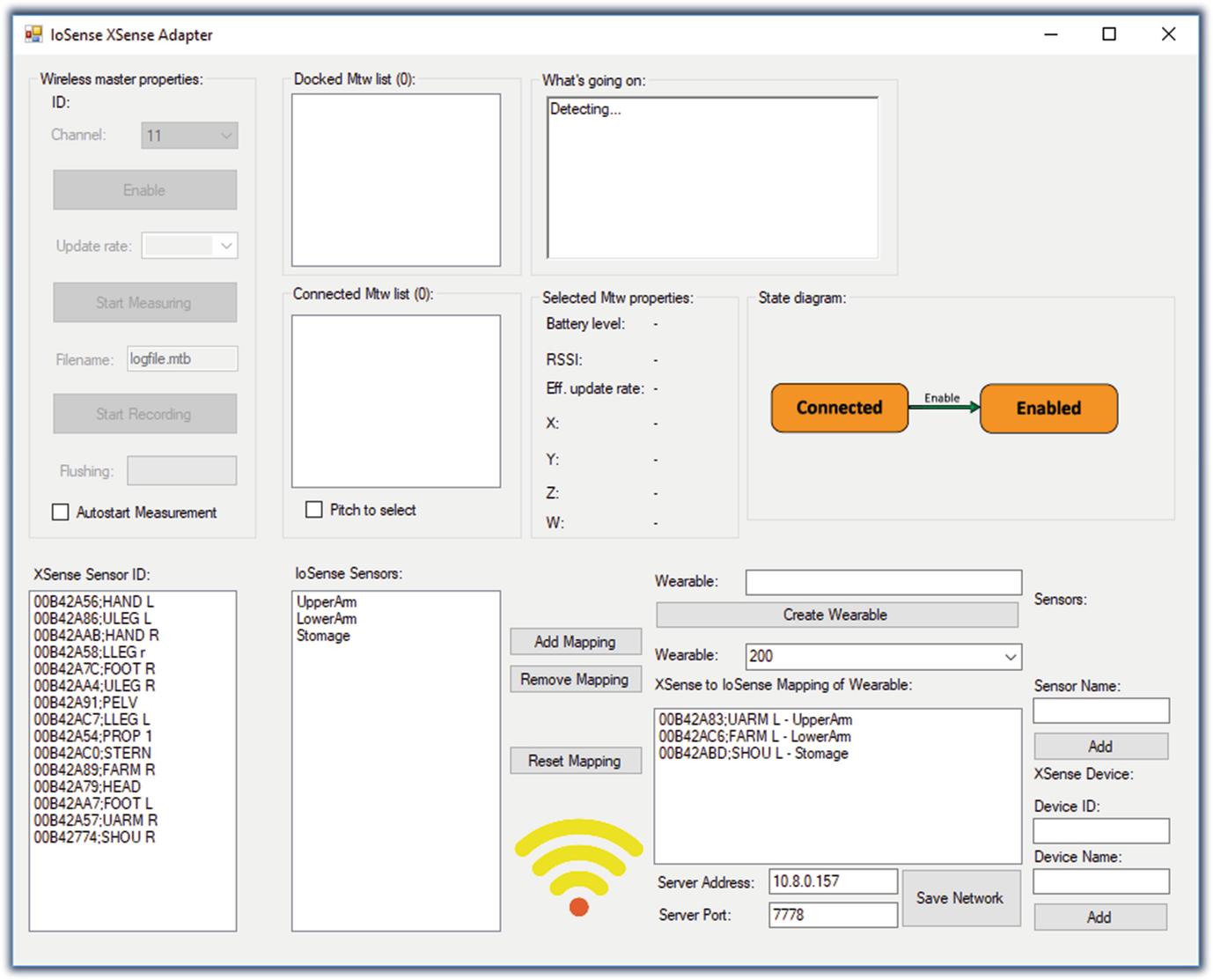
Task: Click the empty Docked Mtw list box
Action: [x=396, y=180]
